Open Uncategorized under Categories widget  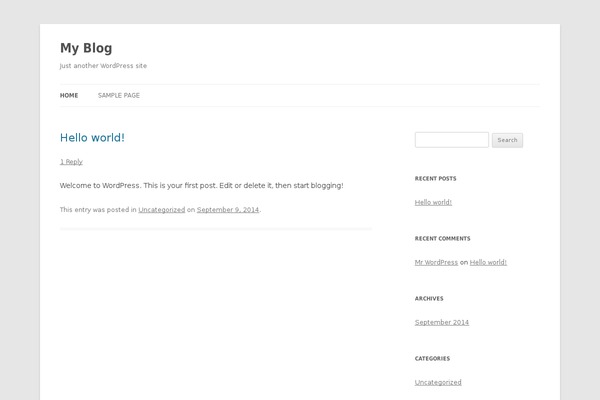[x=438, y=382]
